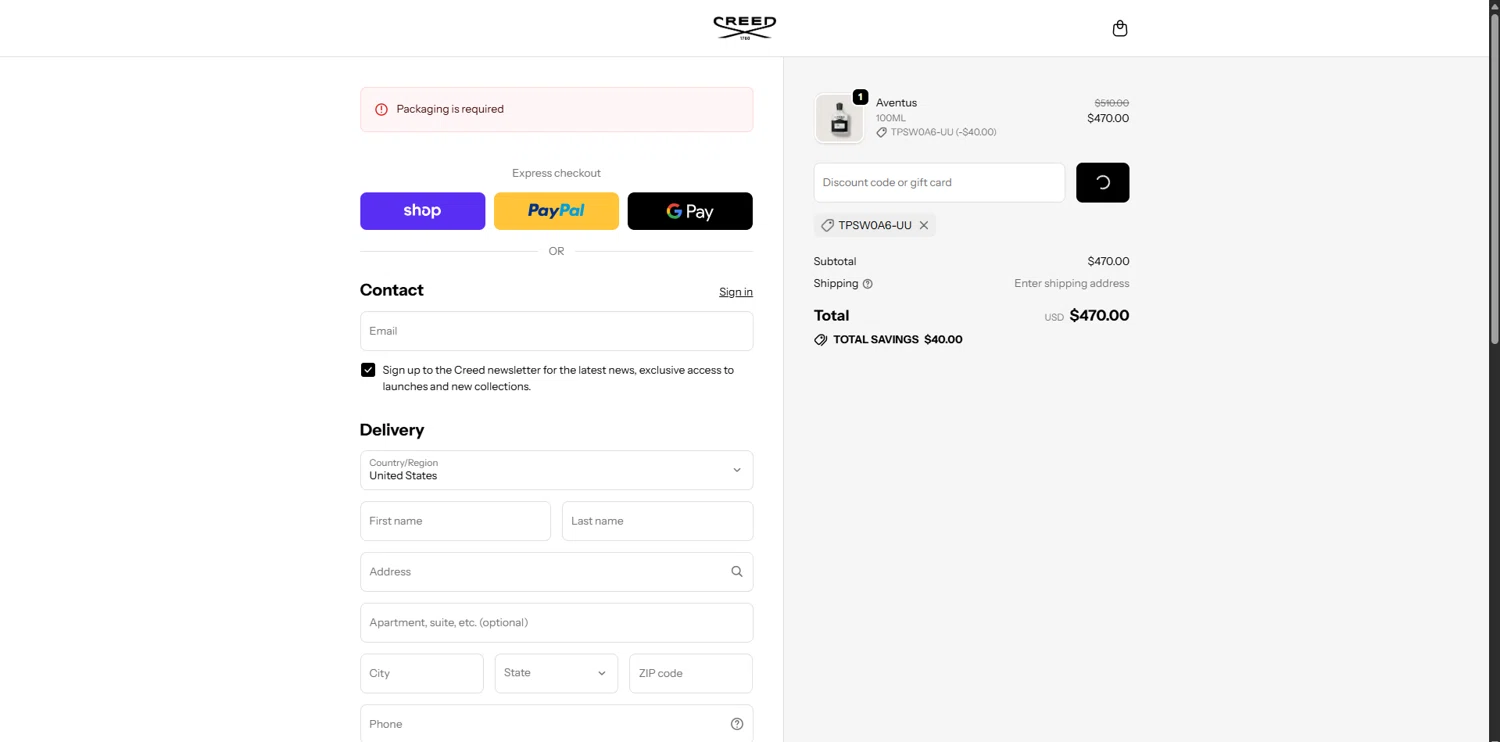Click the discount tag icon under Aventus
The height and width of the screenshot is (742, 1500).
(x=881, y=132)
